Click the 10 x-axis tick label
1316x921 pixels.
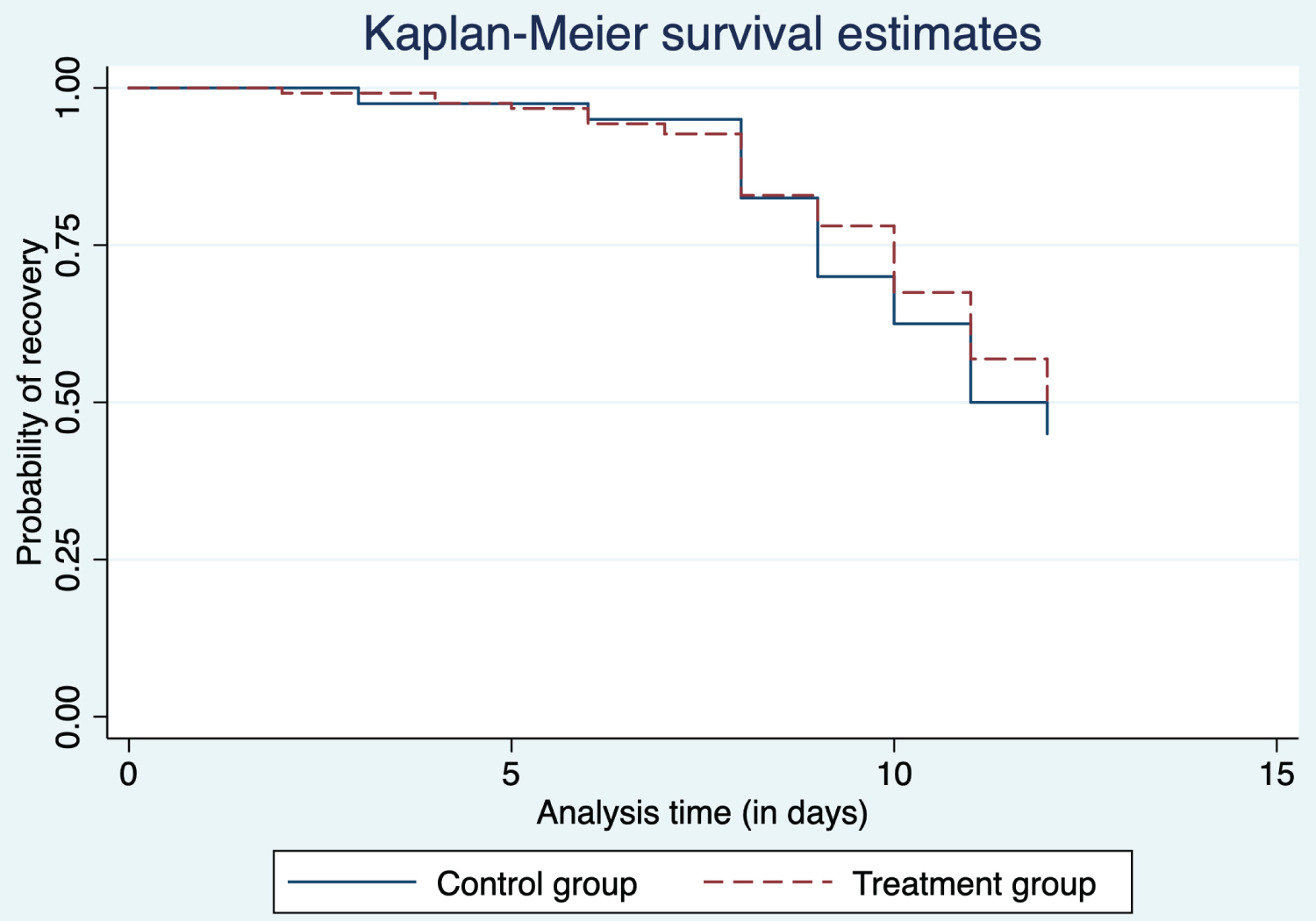[x=893, y=775]
